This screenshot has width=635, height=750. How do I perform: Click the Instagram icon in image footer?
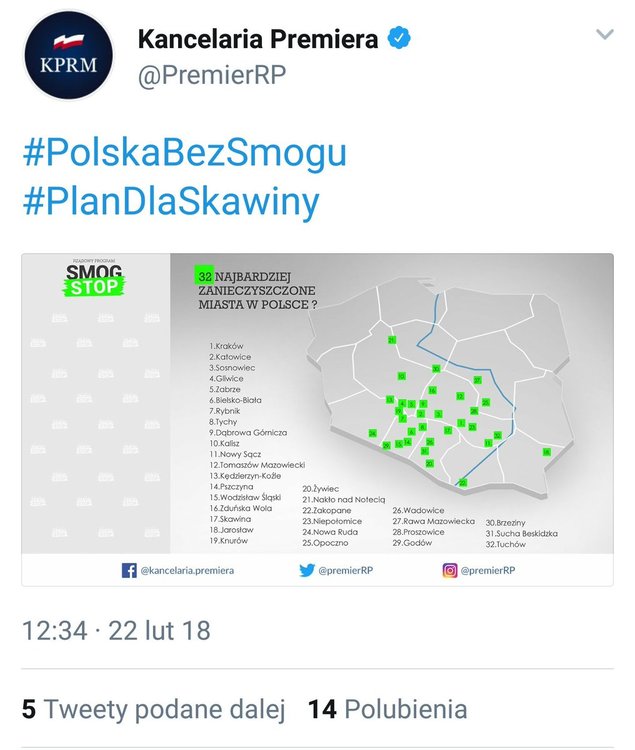(x=449, y=570)
